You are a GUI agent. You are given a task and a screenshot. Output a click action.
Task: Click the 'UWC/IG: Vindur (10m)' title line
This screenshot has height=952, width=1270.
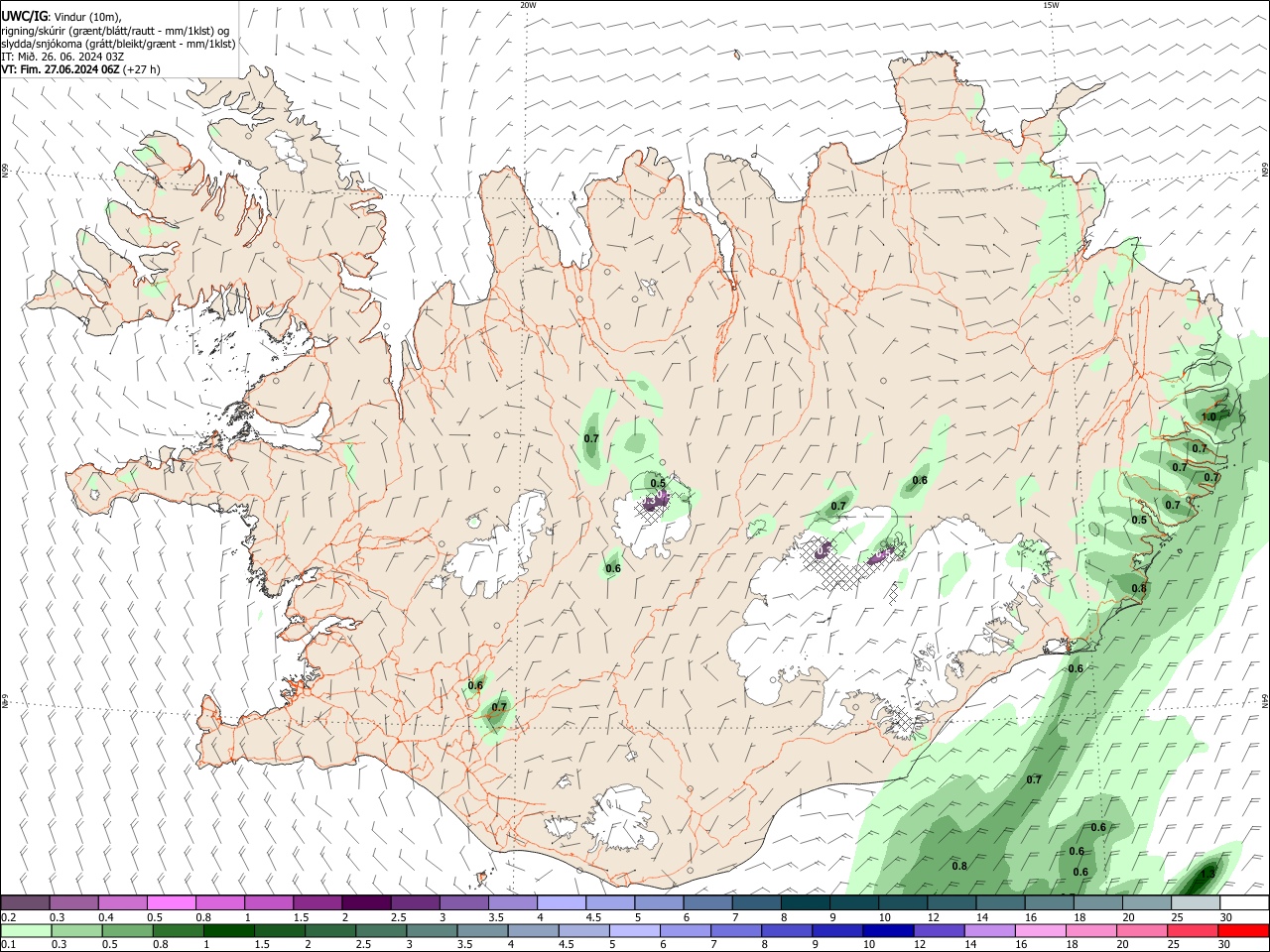(62, 17)
